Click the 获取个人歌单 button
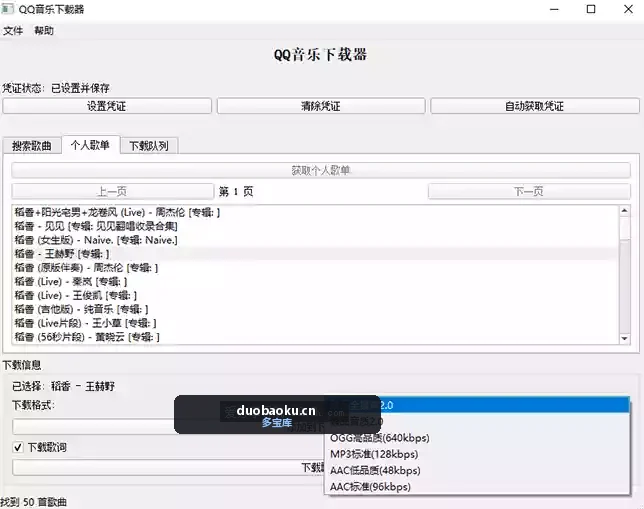The height and width of the screenshot is (509, 644). (321, 170)
